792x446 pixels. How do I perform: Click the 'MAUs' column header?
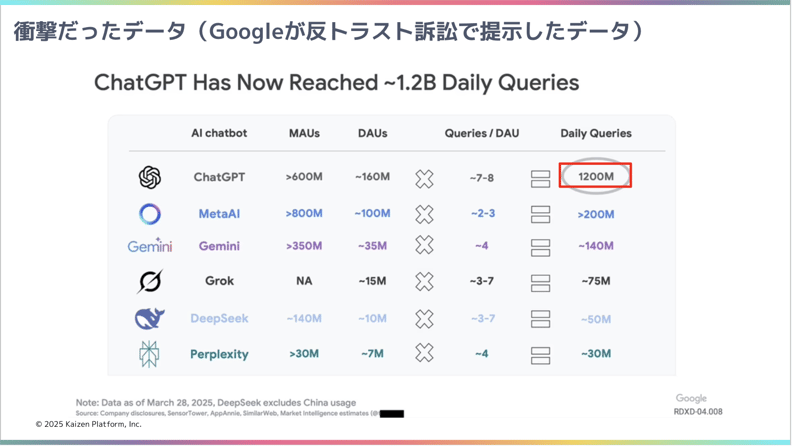(304, 133)
